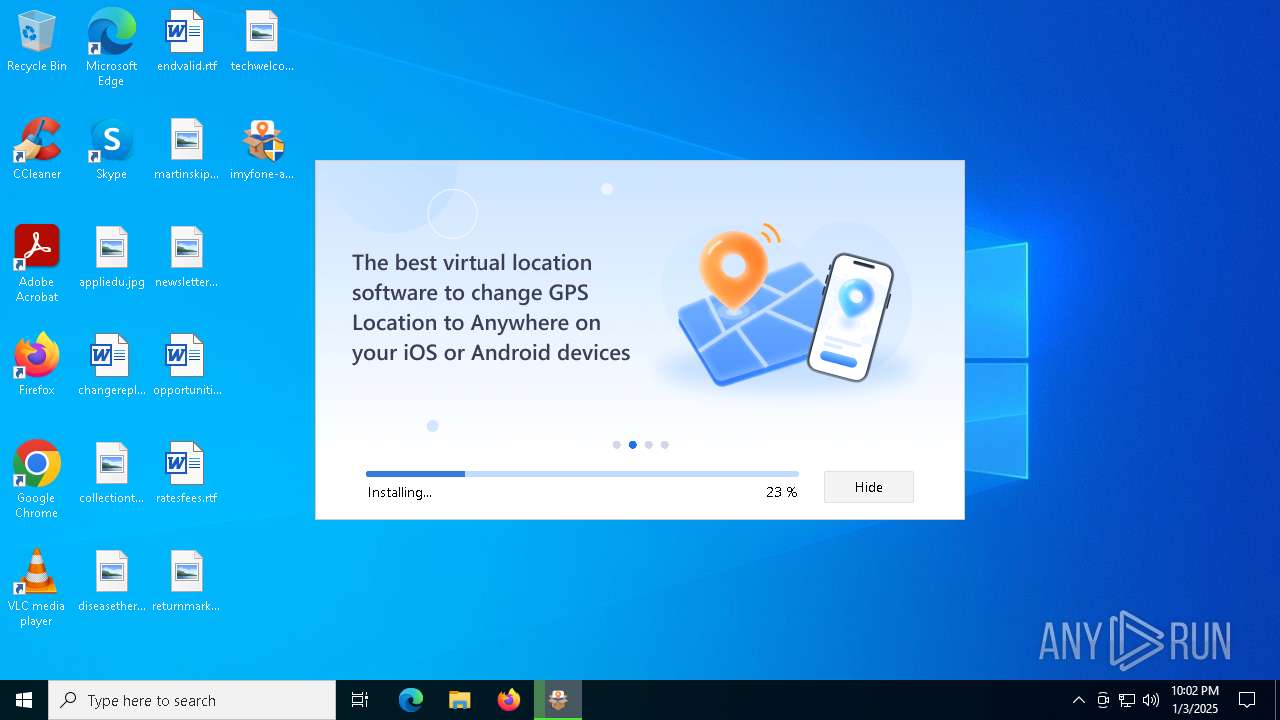The image size is (1280, 720).
Task: Select newsletter... image file icon
Action: 186,258
